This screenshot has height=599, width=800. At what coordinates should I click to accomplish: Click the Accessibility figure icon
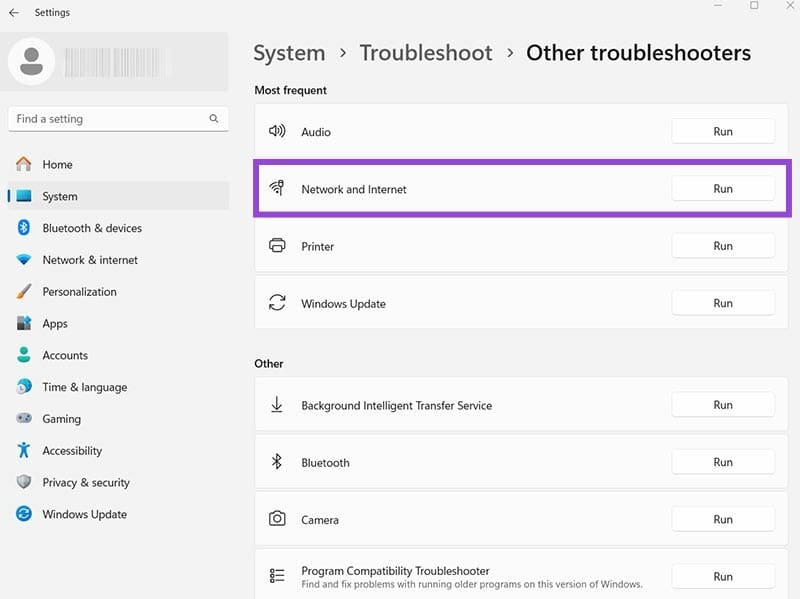[x=23, y=450]
